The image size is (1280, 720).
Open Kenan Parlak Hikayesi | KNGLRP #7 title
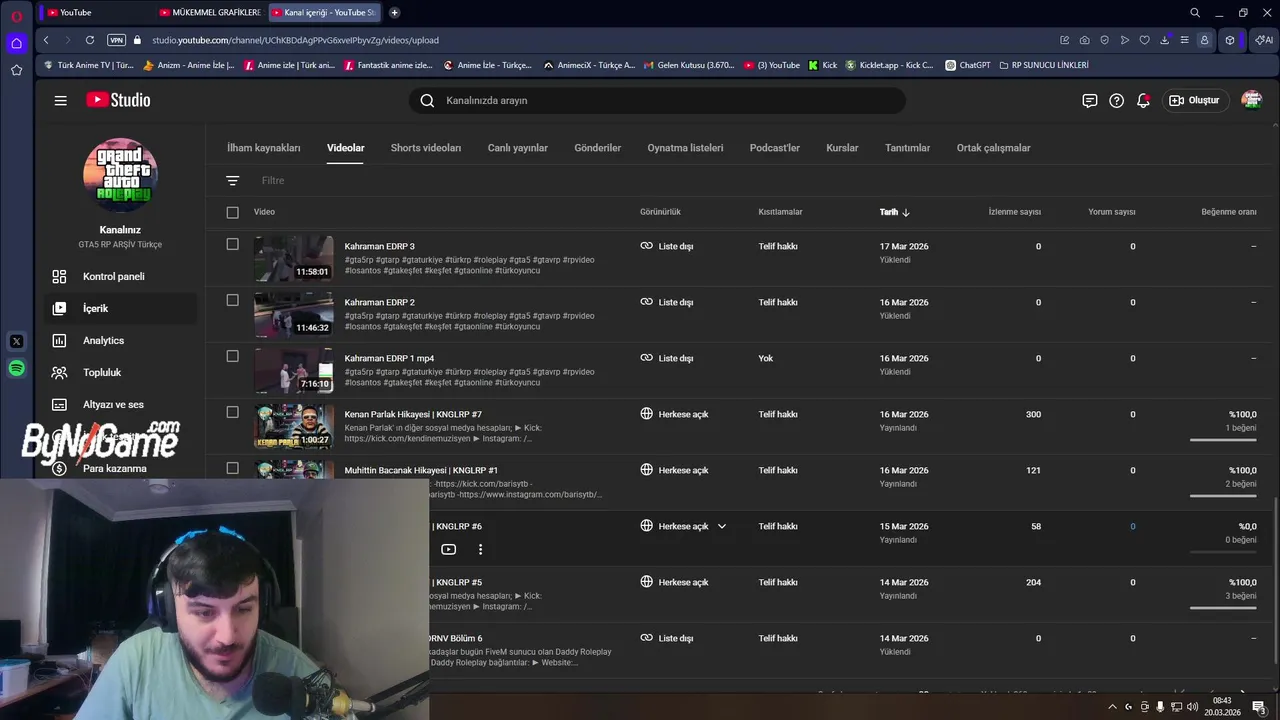tap(413, 414)
